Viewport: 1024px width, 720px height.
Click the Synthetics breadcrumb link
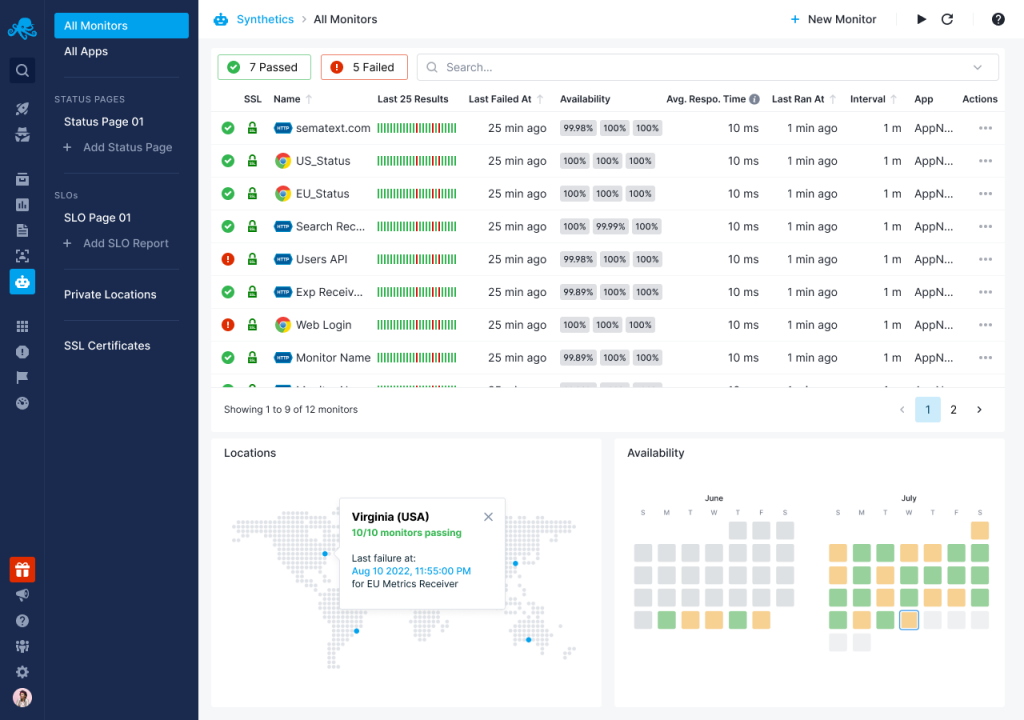pyautogui.click(x=264, y=19)
